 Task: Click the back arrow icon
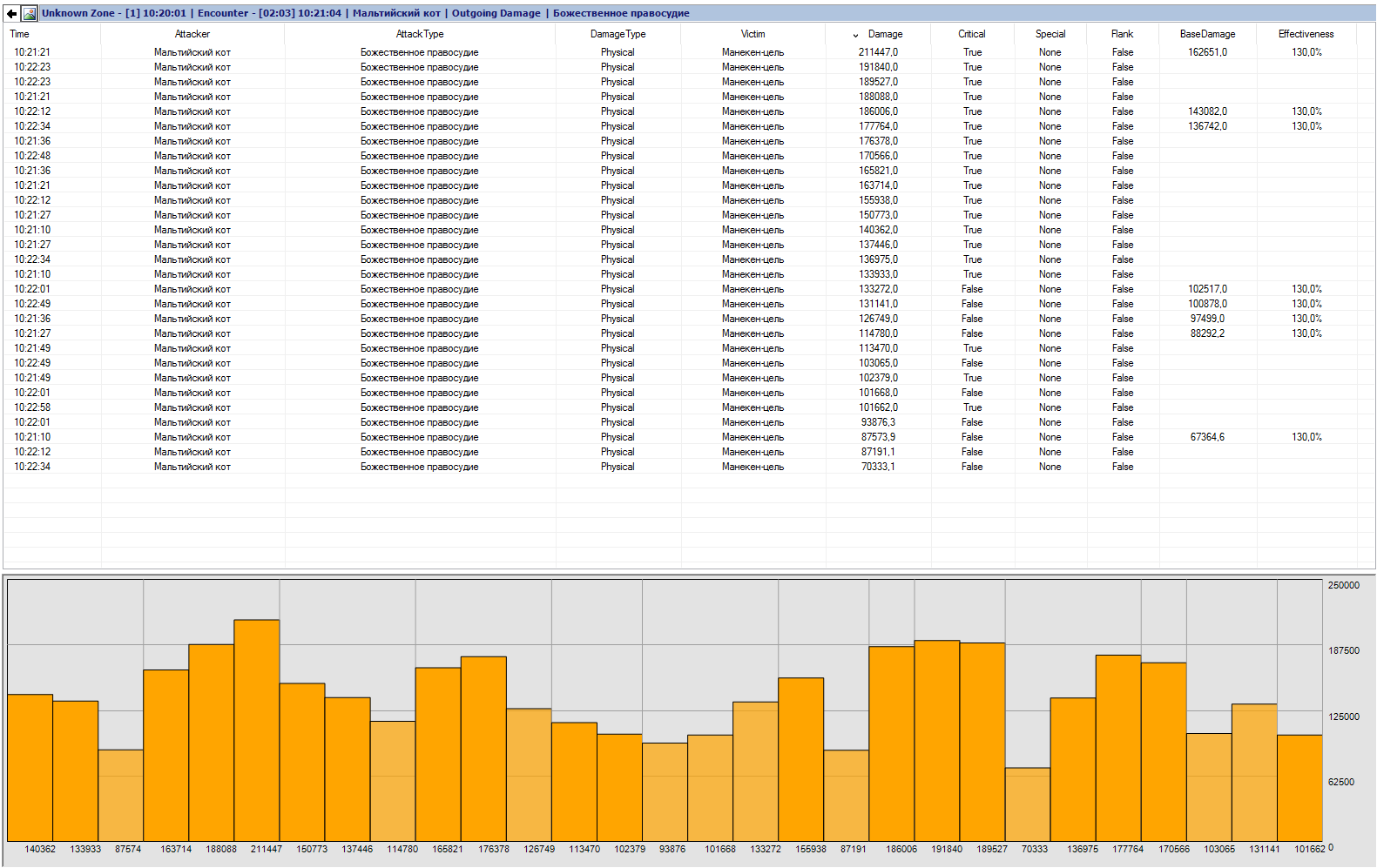(x=11, y=13)
